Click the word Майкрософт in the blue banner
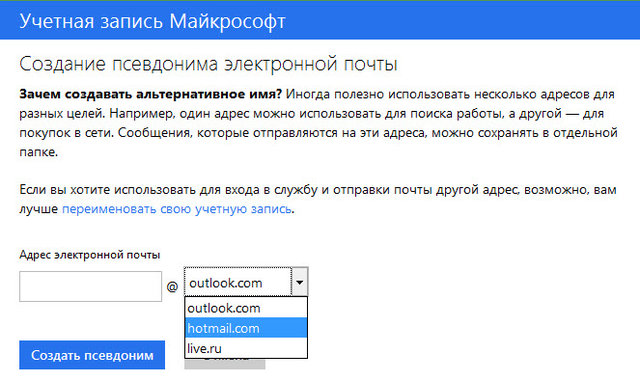 point(227,21)
